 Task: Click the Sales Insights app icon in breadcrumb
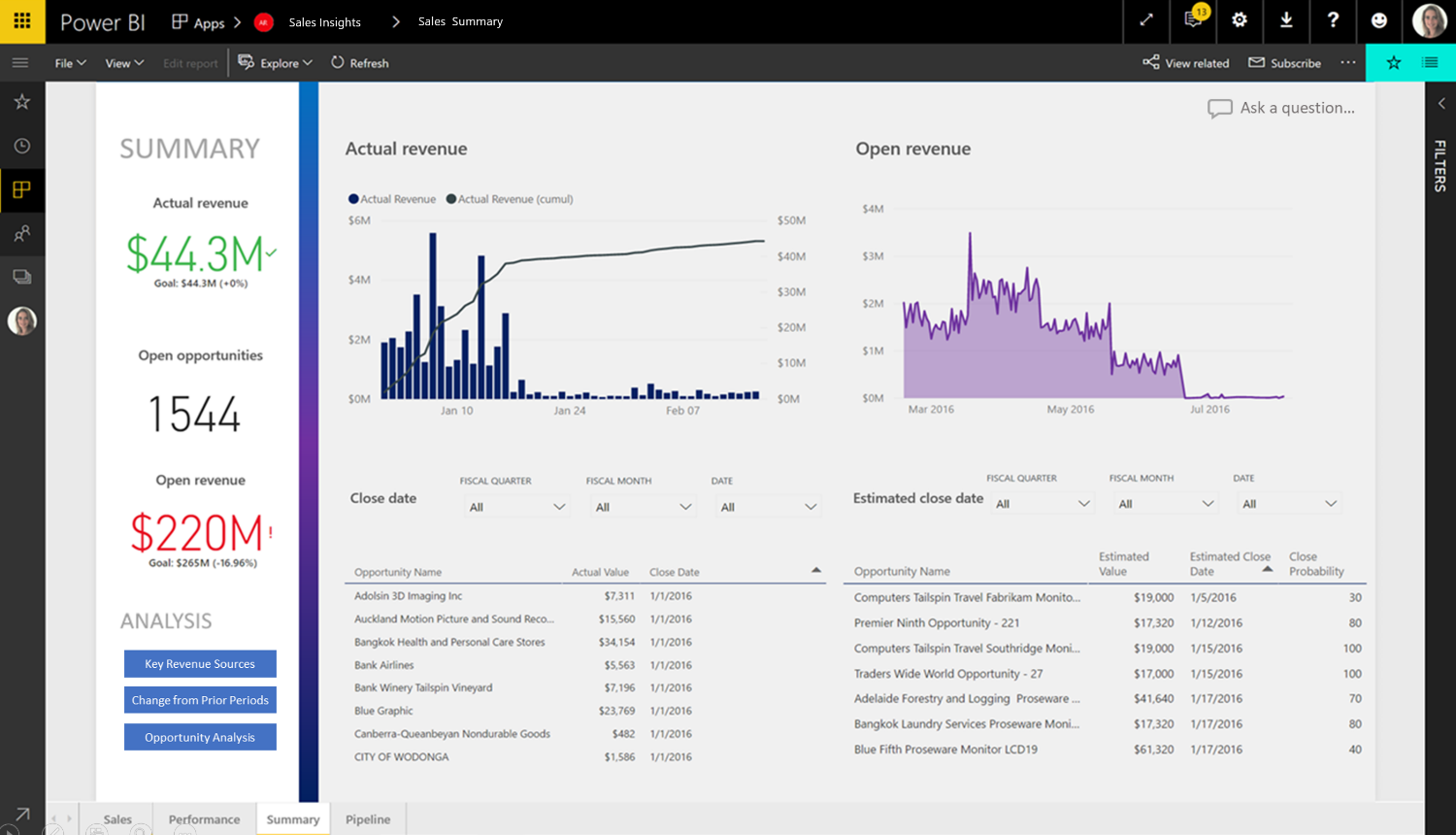coord(263,21)
